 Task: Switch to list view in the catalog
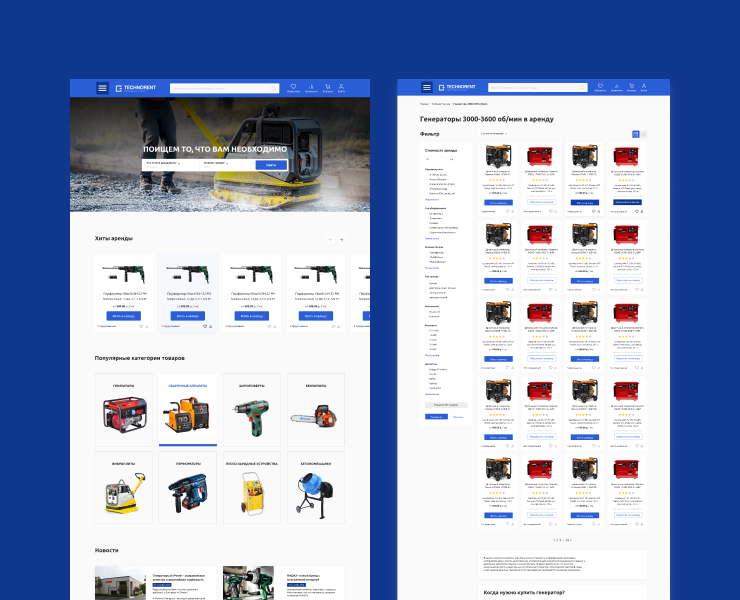click(x=643, y=133)
